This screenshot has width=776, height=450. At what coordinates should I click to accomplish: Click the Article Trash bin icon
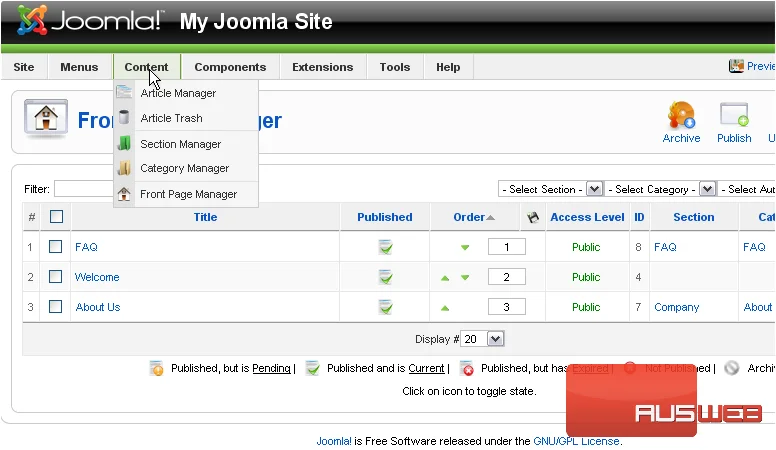coord(124,117)
